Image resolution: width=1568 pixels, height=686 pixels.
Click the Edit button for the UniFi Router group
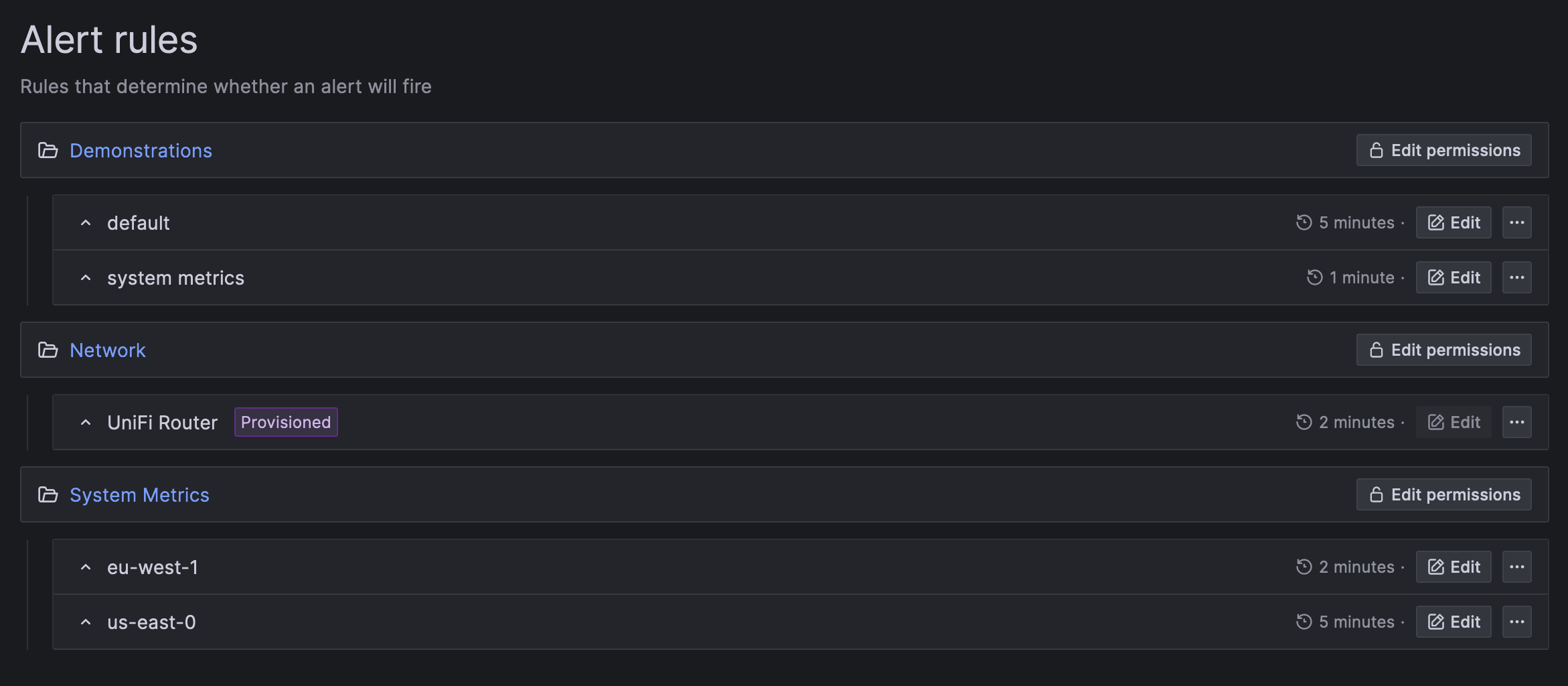coord(1453,421)
